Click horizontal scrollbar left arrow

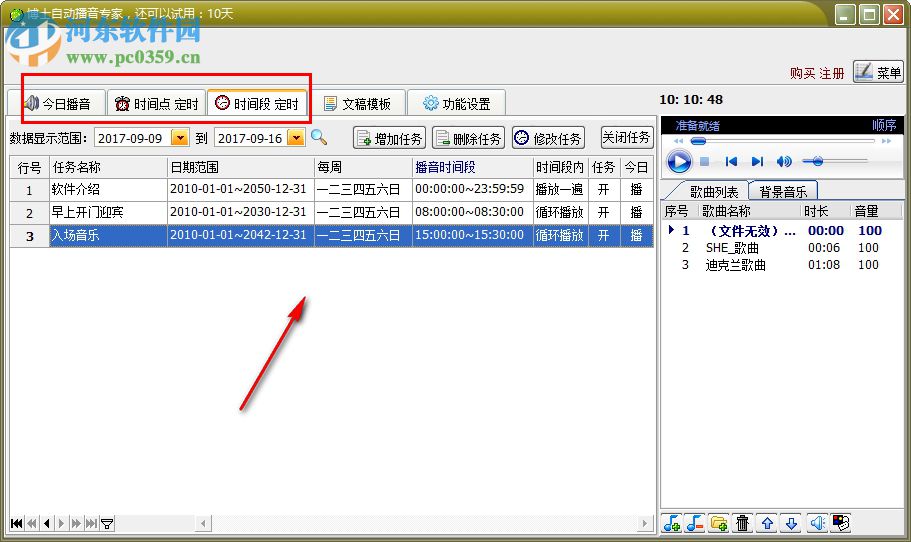[x=203, y=523]
